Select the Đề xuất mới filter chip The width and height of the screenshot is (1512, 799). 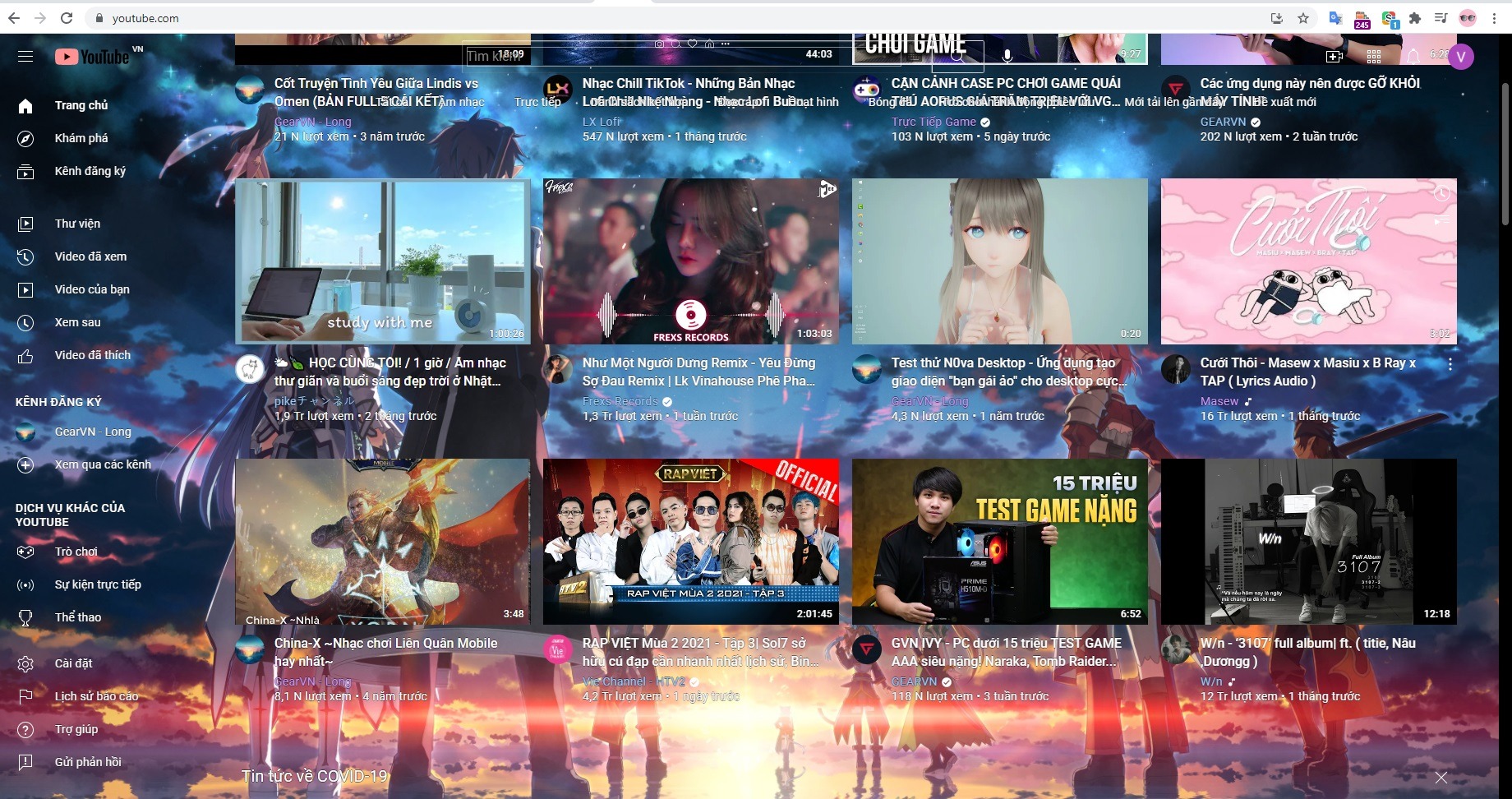click(x=1285, y=102)
